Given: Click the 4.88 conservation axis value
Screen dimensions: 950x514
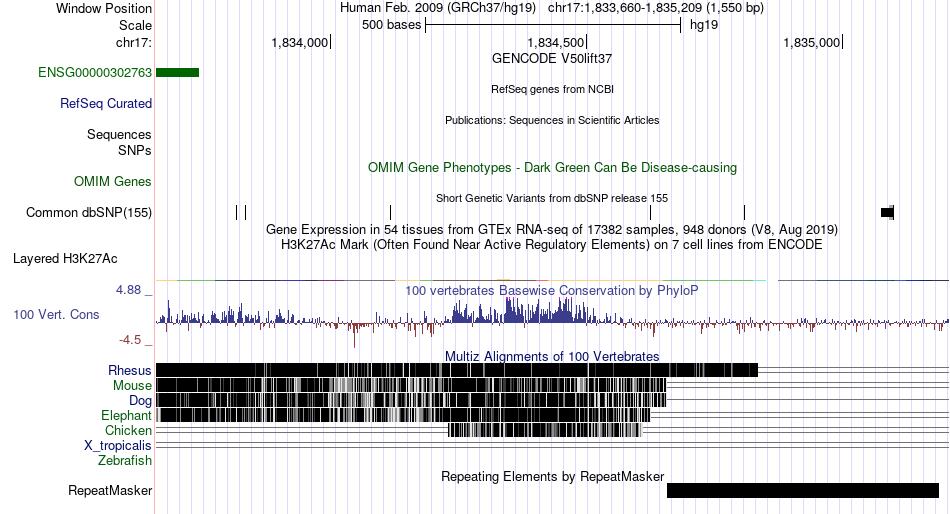Looking at the screenshot, I should click(x=128, y=290).
